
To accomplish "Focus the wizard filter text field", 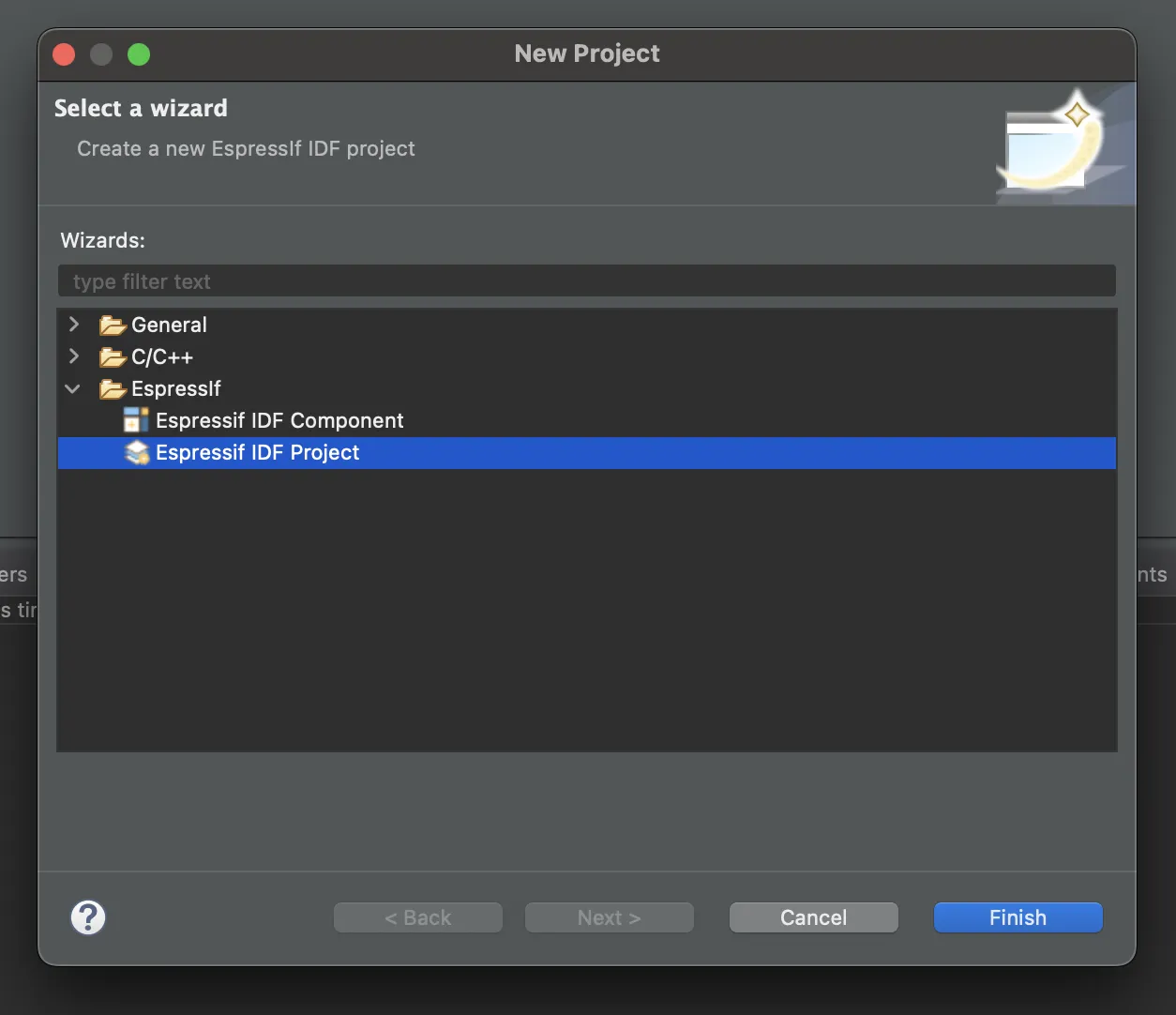I will click(x=586, y=281).
